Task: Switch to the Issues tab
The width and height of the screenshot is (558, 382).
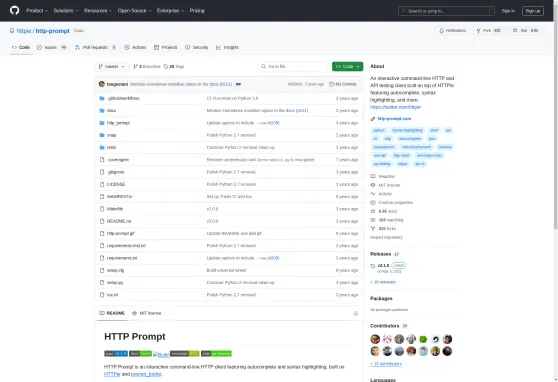Action: coord(52,47)
